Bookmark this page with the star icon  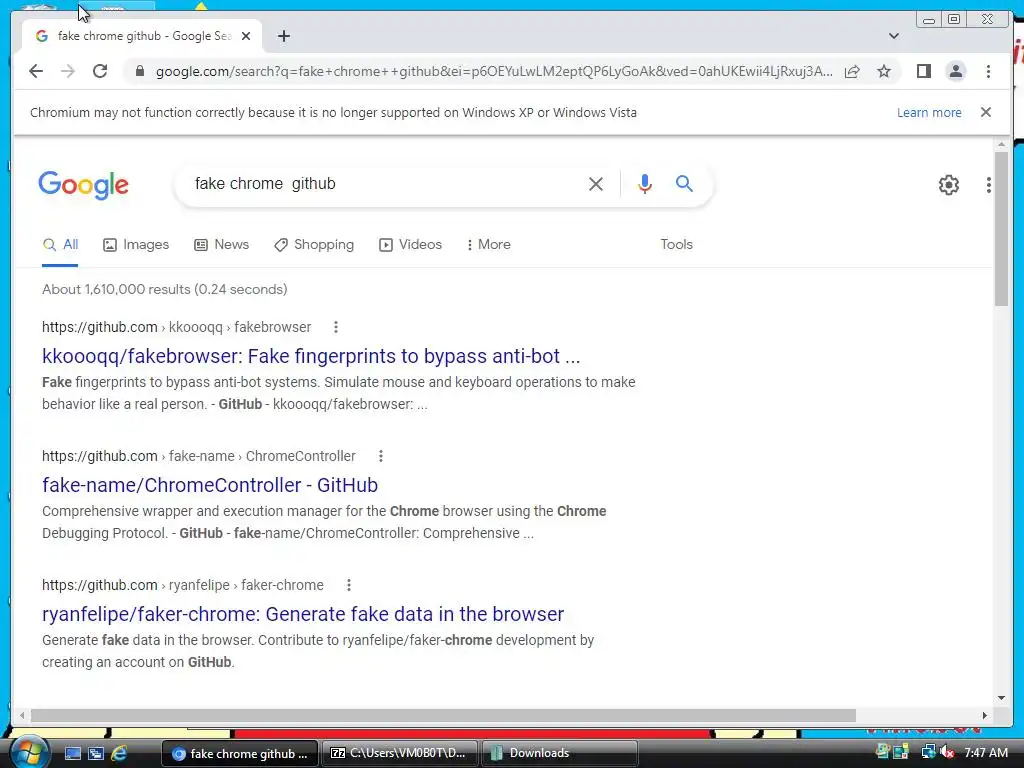[x=884, y=71]
